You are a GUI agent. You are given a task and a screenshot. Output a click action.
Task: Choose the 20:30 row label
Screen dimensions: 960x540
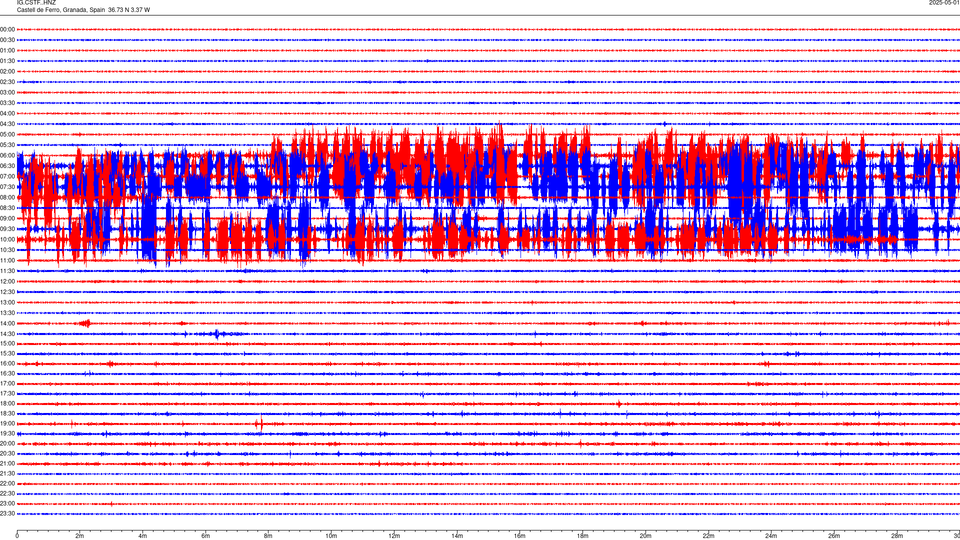click(7, 454)
